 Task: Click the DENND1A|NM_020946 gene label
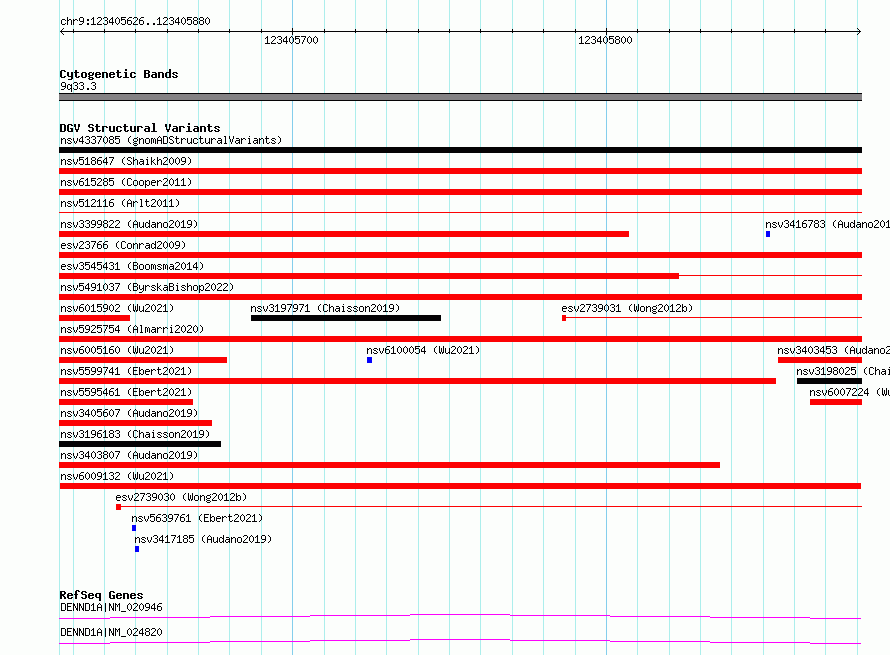tap(111, 607)
